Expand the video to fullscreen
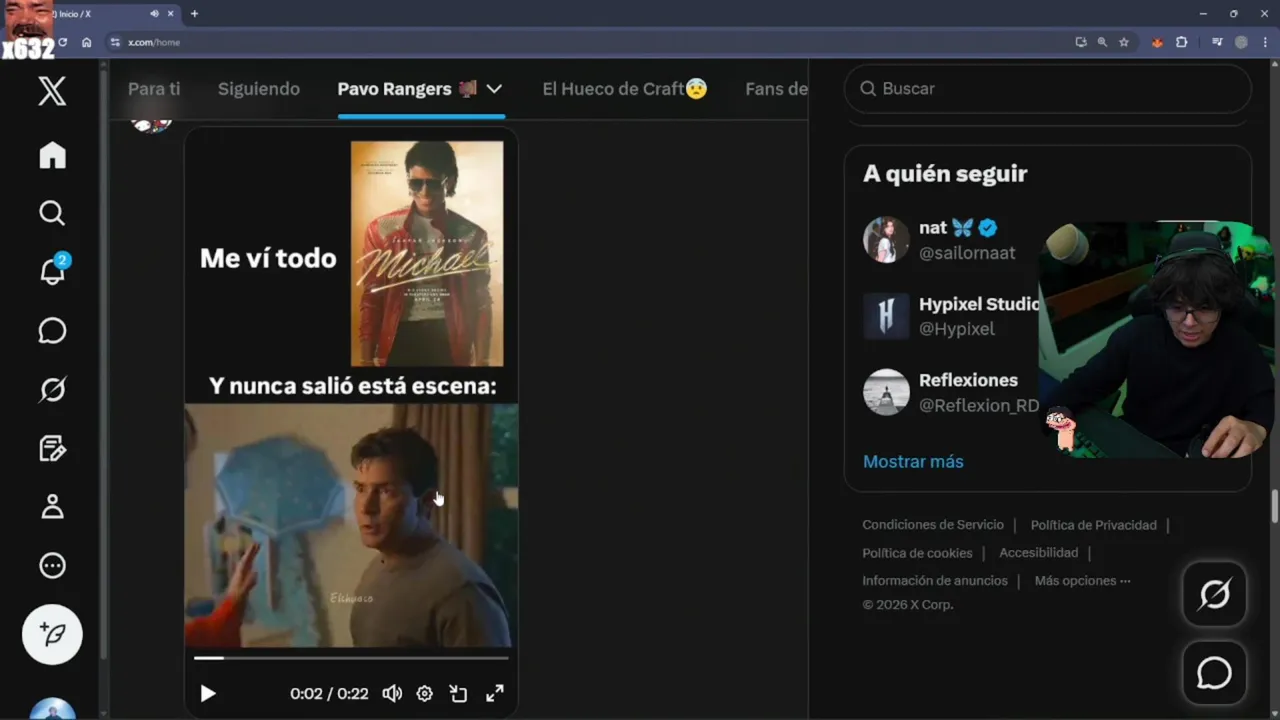 click(494, 693)
